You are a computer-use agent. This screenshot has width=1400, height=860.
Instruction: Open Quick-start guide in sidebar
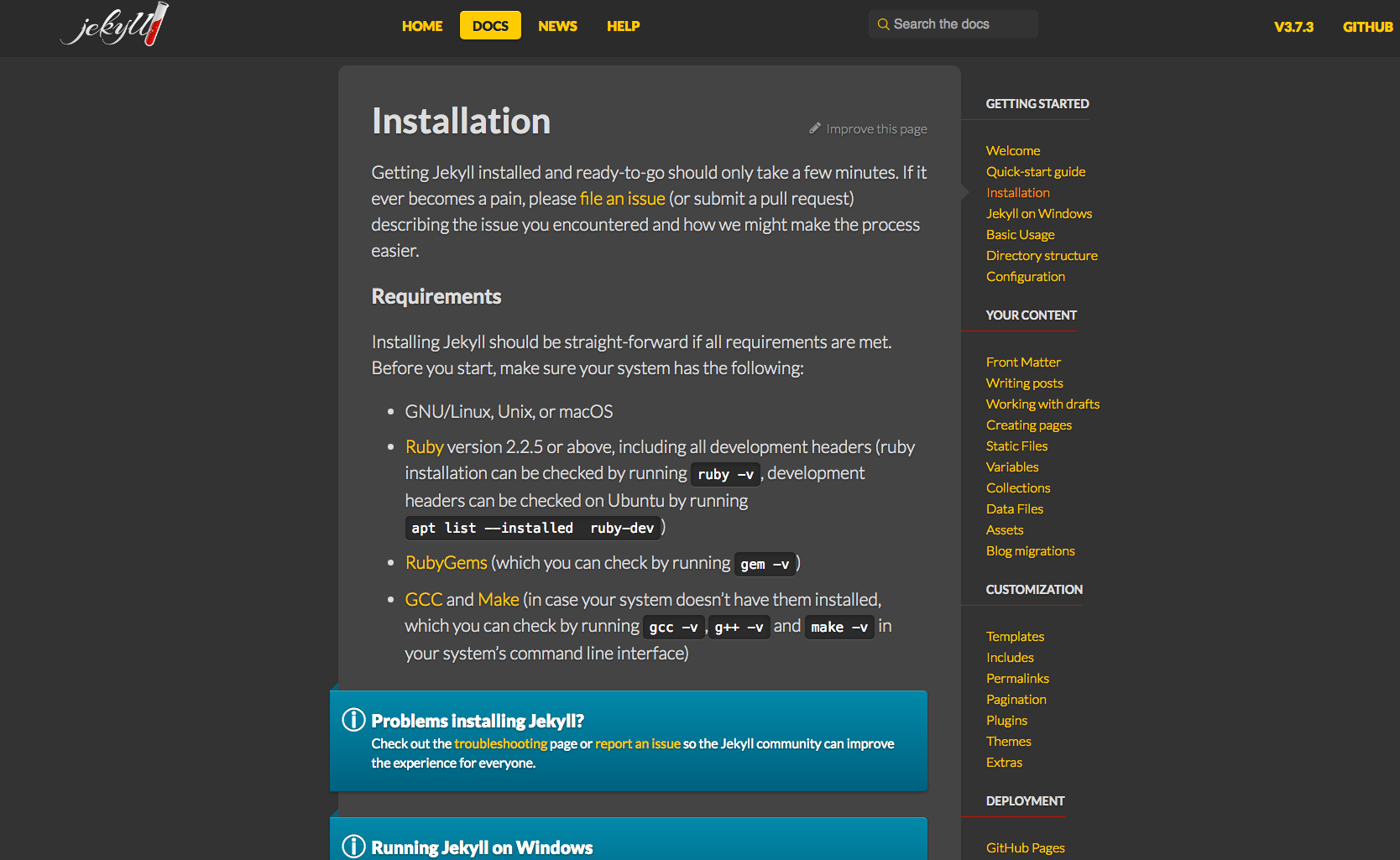click(1036, 172)
